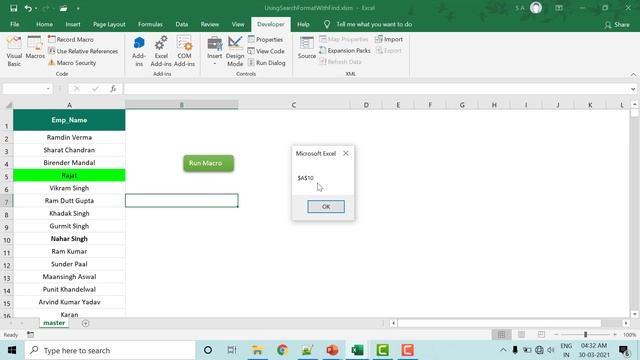Image resolution: width=640 pixels, height=360 pixels.
Task: Click the vertical scrollbar down arrow
Action: click(x=635, y=314)
